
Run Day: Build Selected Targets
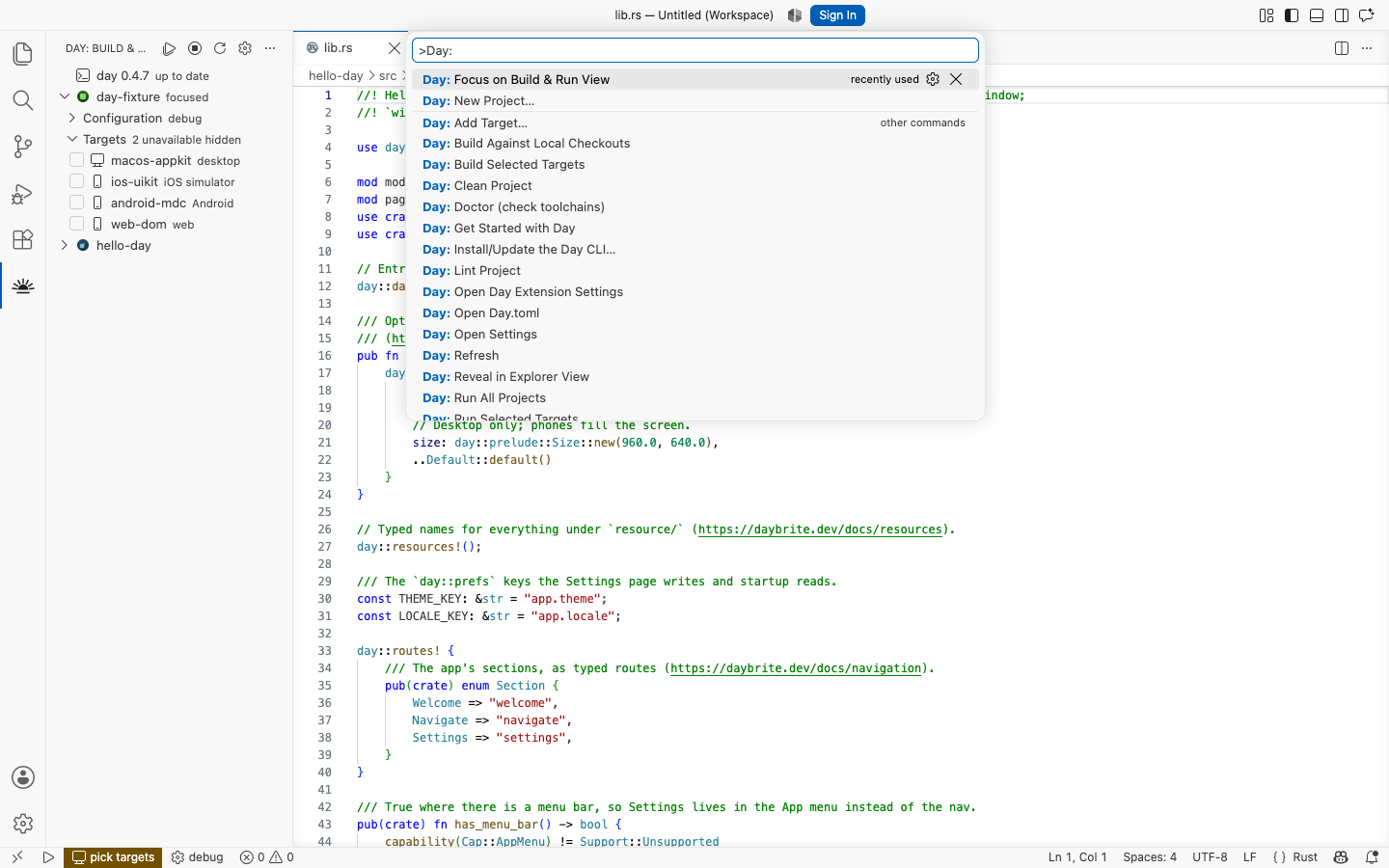pyautogui.click(x=695, y=165)
